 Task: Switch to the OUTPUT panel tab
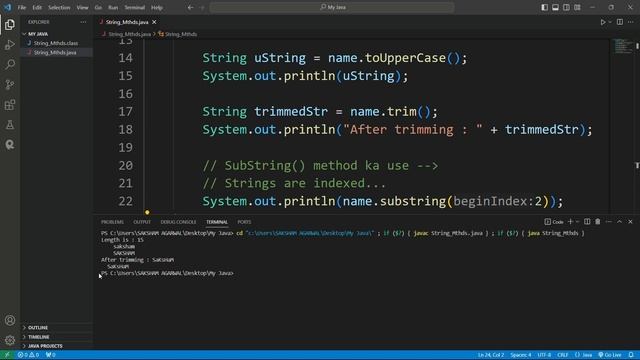click(x=142, y=222)
